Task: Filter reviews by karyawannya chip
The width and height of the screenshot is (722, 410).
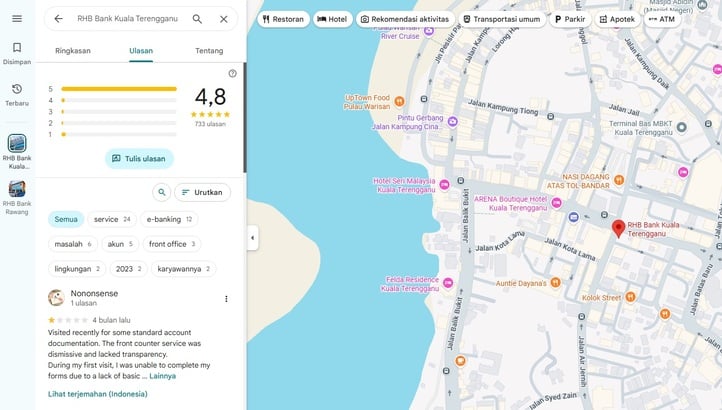Action: 183,269
